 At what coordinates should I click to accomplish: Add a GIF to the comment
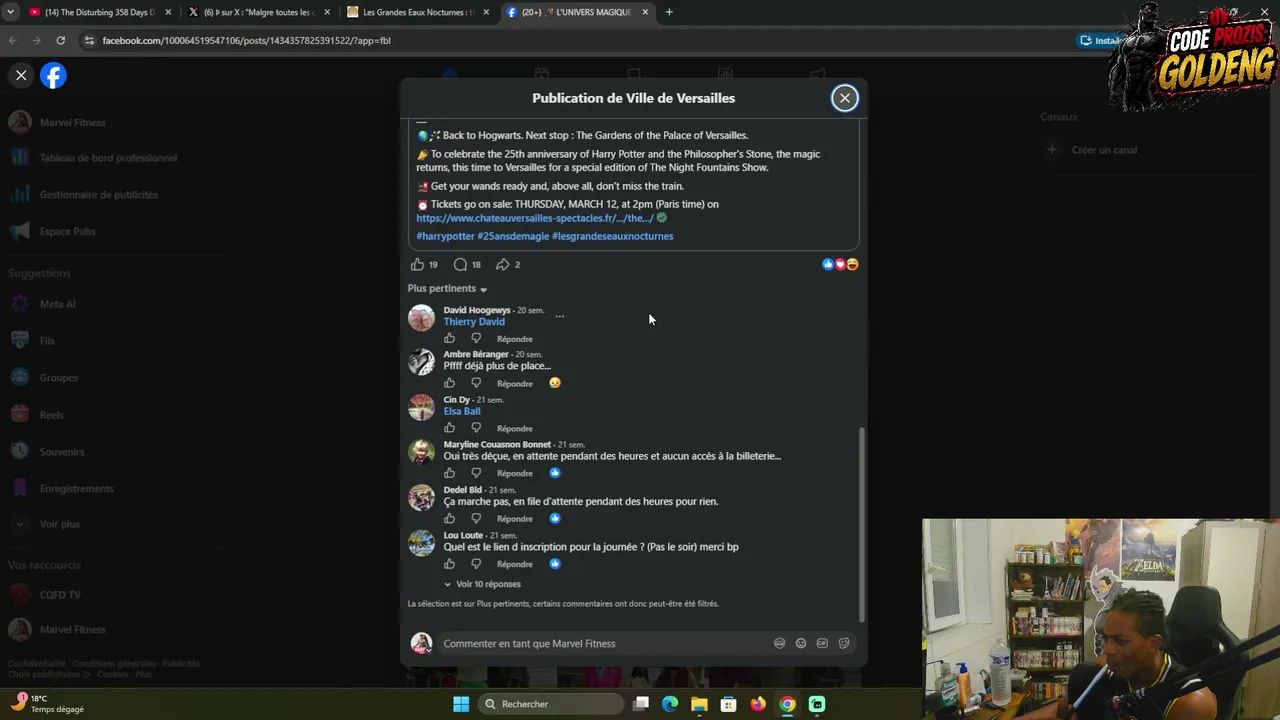(x=822, y=644)
